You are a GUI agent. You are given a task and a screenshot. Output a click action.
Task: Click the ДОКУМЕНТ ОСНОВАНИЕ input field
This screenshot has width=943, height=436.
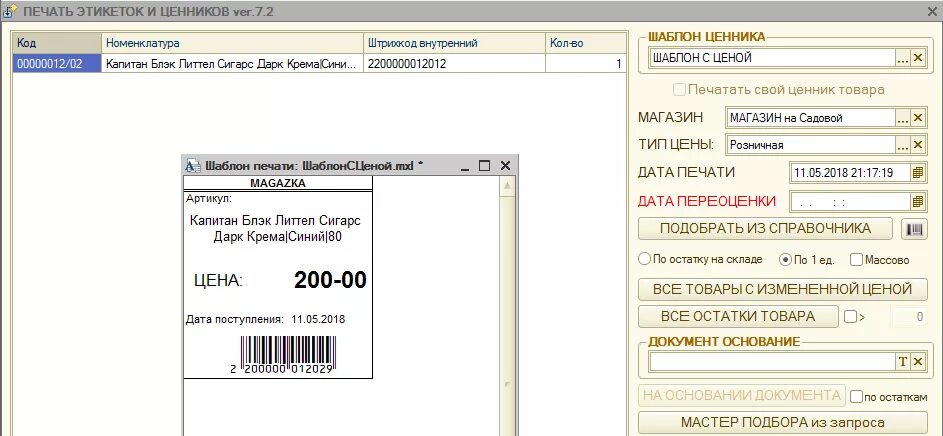tap(772, 361)
